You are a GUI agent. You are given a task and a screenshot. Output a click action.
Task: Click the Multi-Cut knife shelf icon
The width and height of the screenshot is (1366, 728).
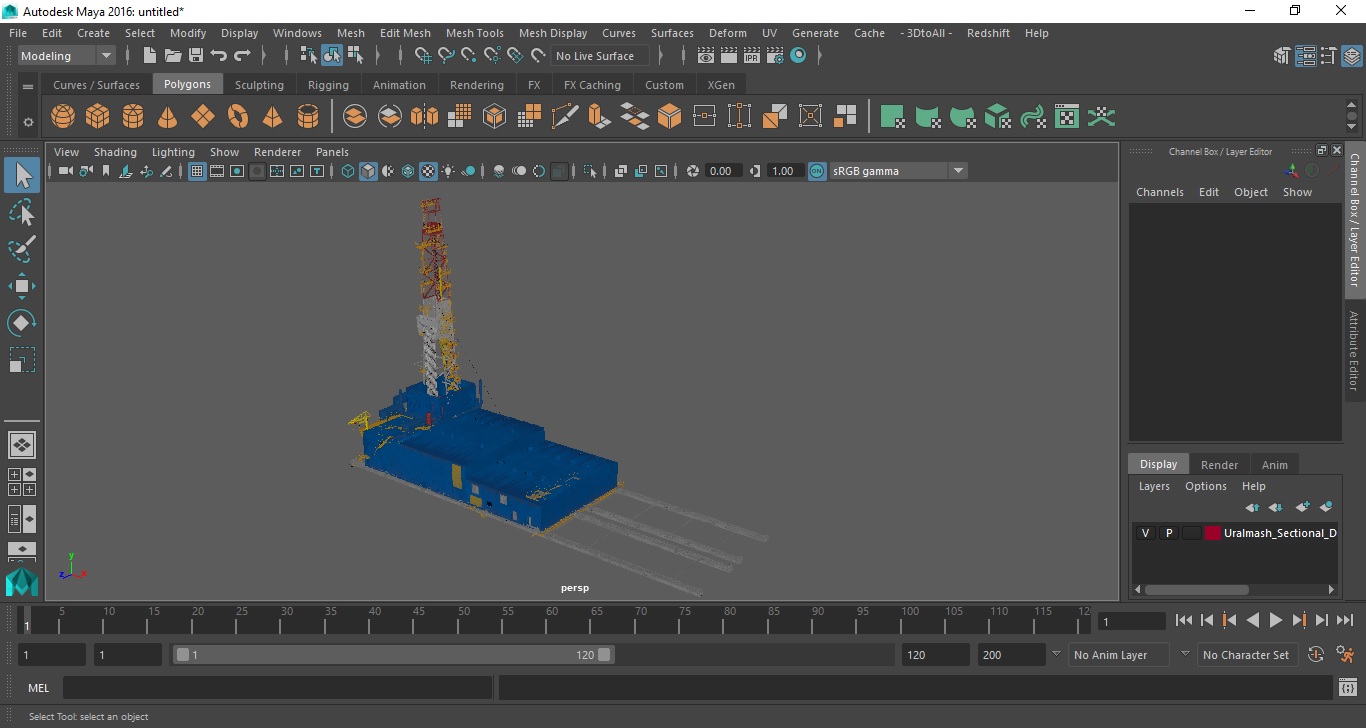click(x=565, y=117)
